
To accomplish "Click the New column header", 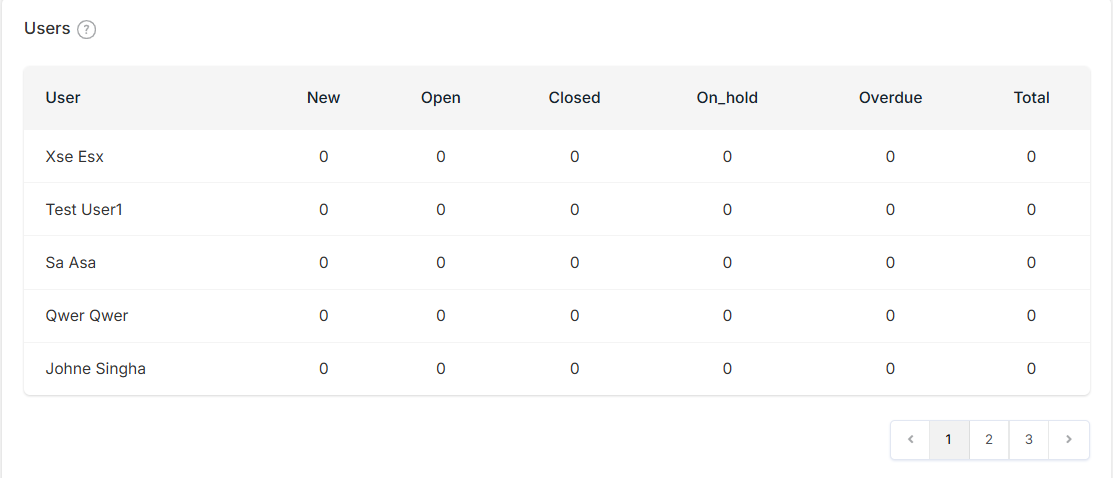I will tap(324, 98).
